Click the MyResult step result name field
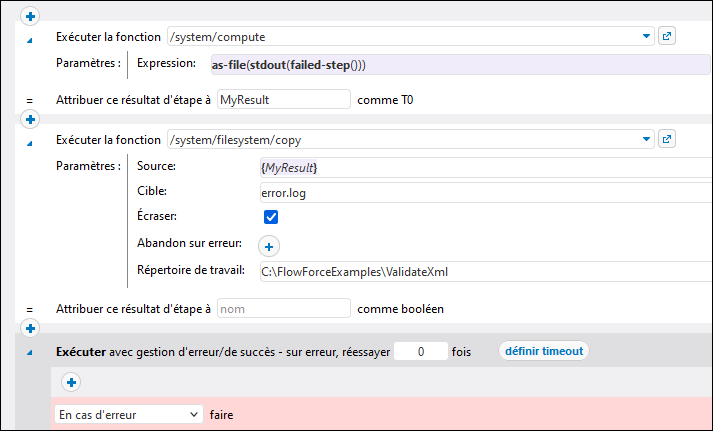This screenshot has height=431, width=713. 284,99
